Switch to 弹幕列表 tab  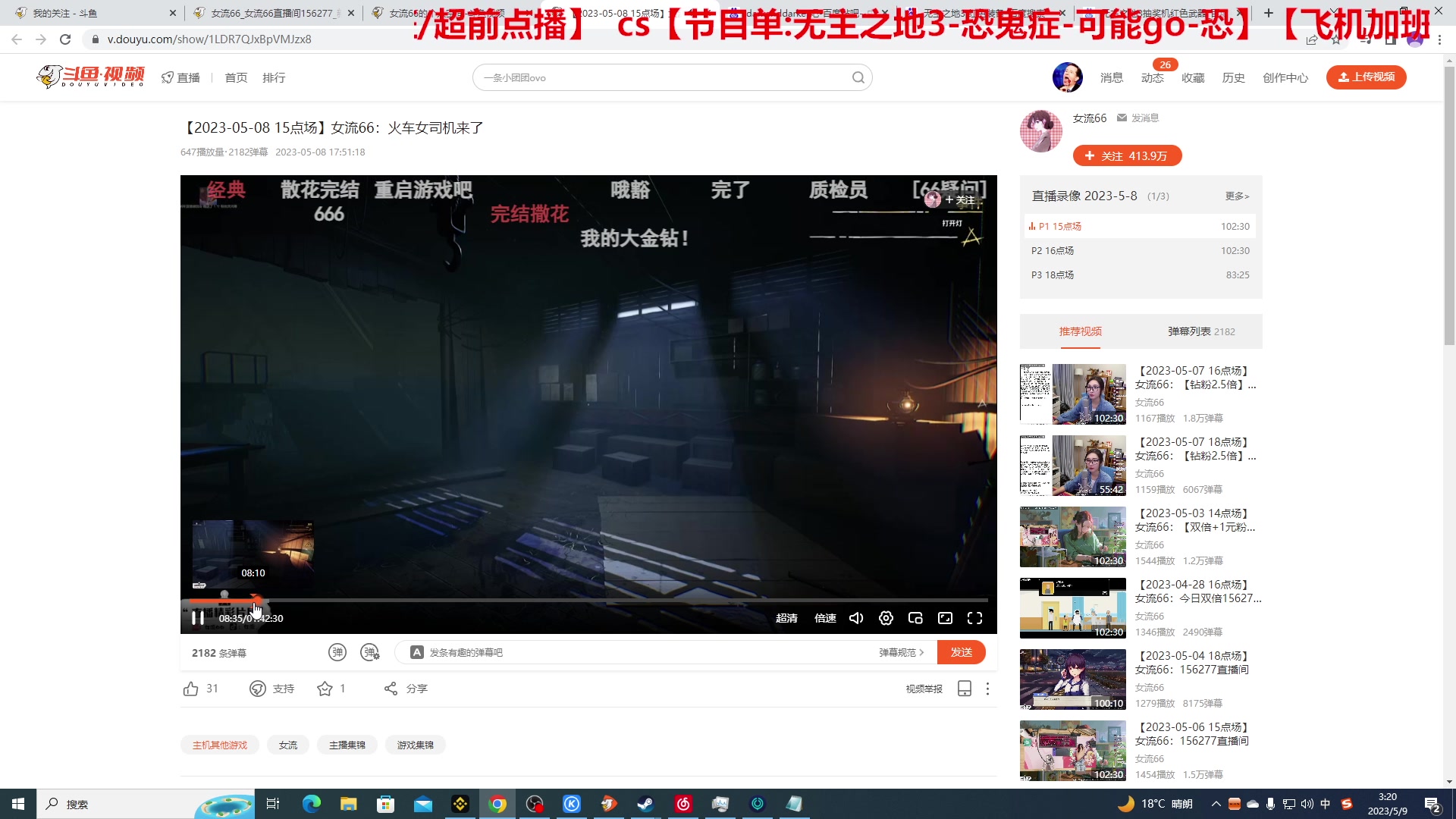1201,331
